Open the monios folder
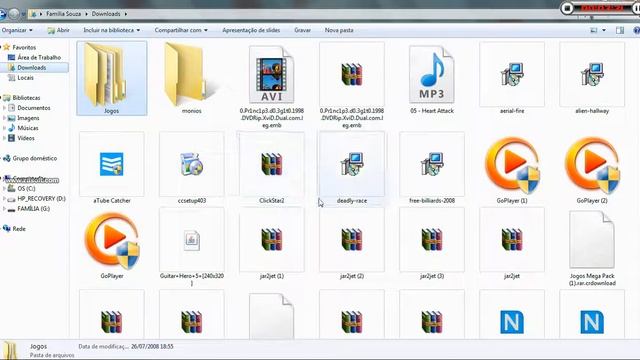 tap(185, 75)
